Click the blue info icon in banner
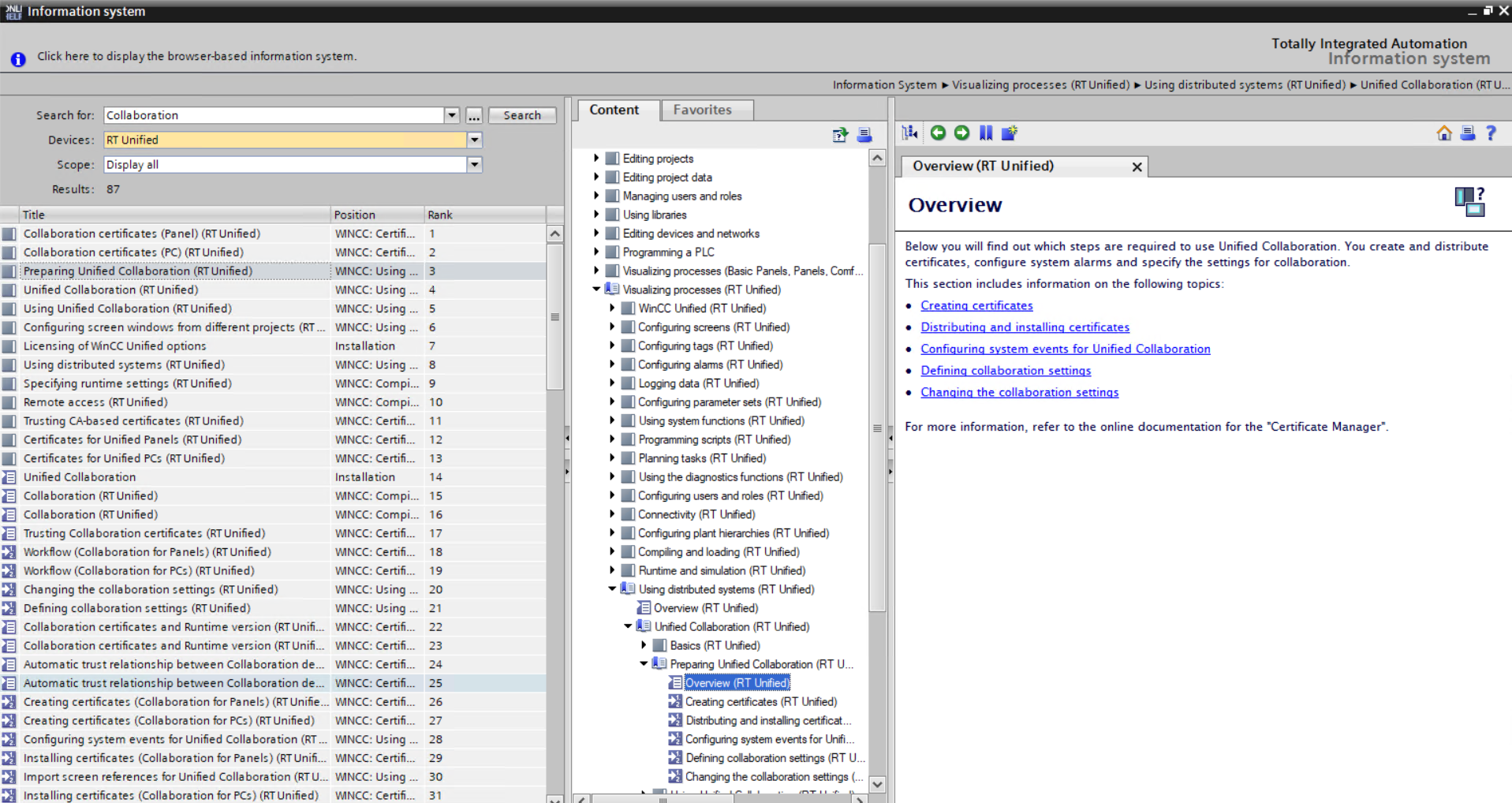The image size is (1512, 803). click(18, 59)
